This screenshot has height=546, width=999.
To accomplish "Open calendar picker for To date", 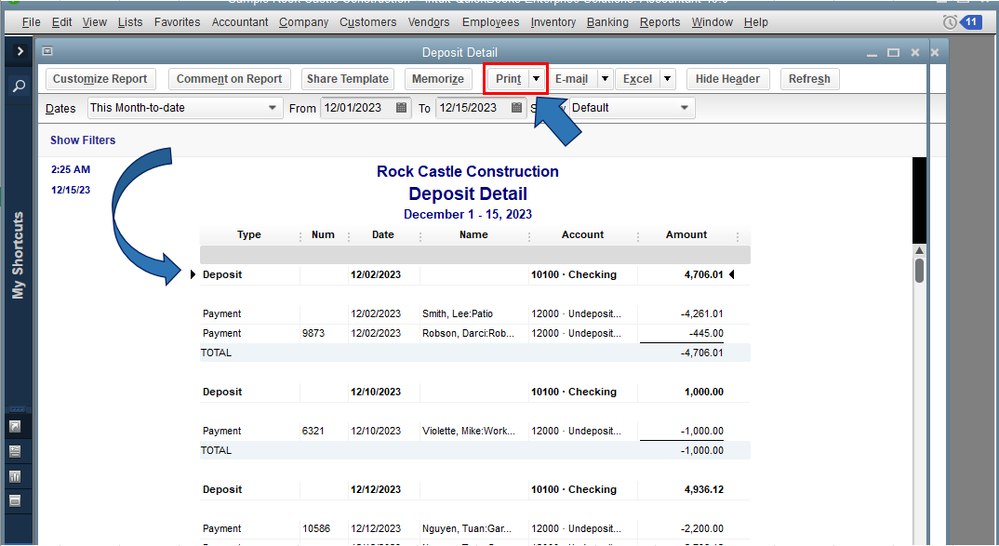I will click(517, 108).
